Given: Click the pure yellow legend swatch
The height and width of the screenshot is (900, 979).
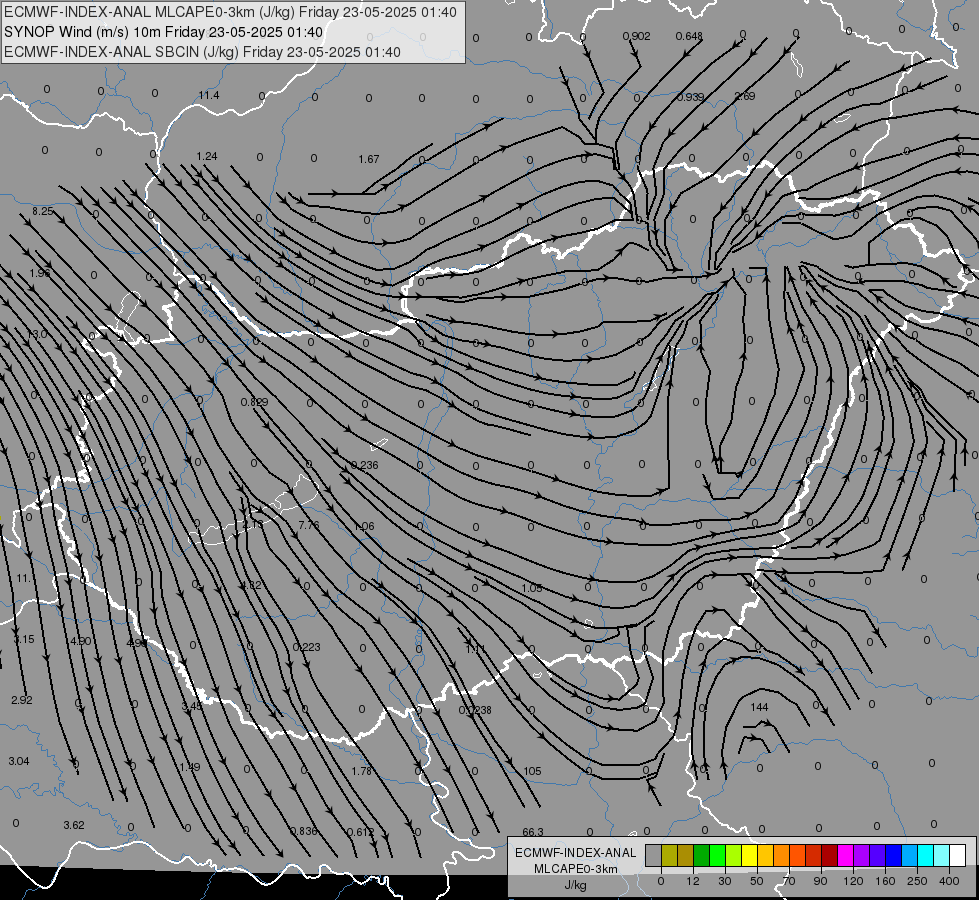Looking at the screenshot, I should click(749, 855).
